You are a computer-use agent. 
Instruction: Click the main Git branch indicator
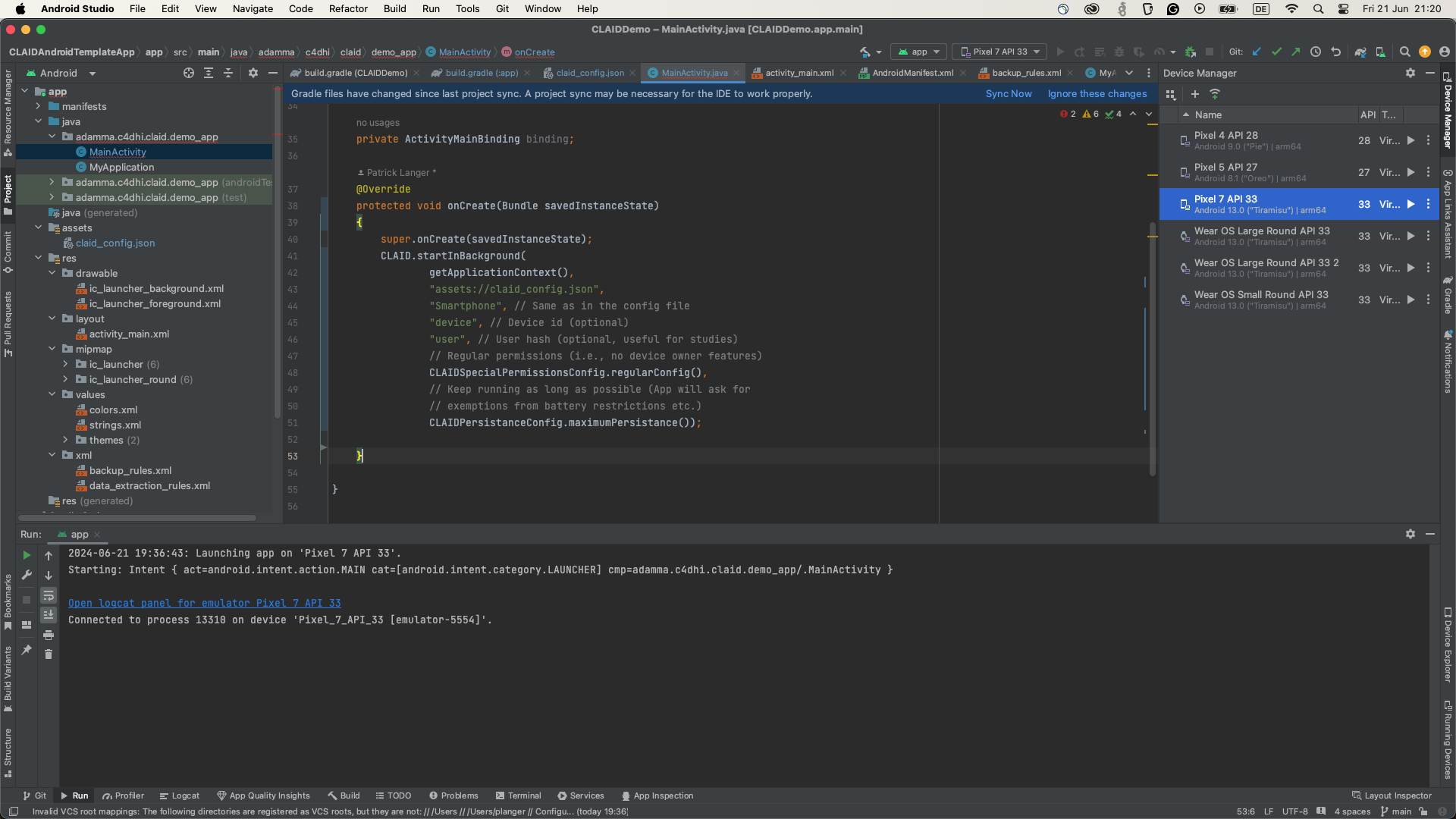(x=1397, y=811)
